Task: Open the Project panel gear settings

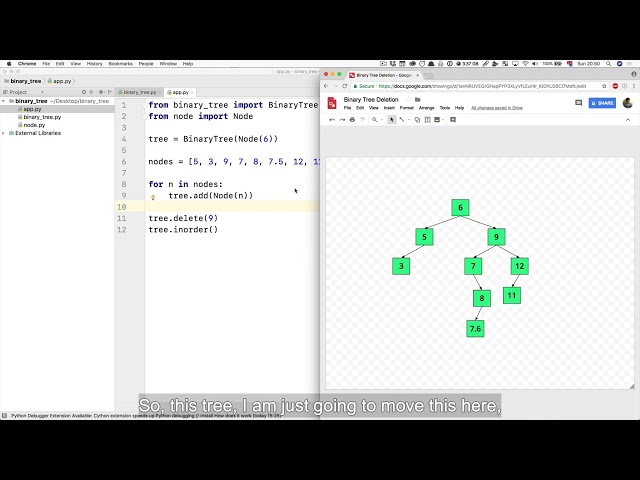Action: point(101,92)
